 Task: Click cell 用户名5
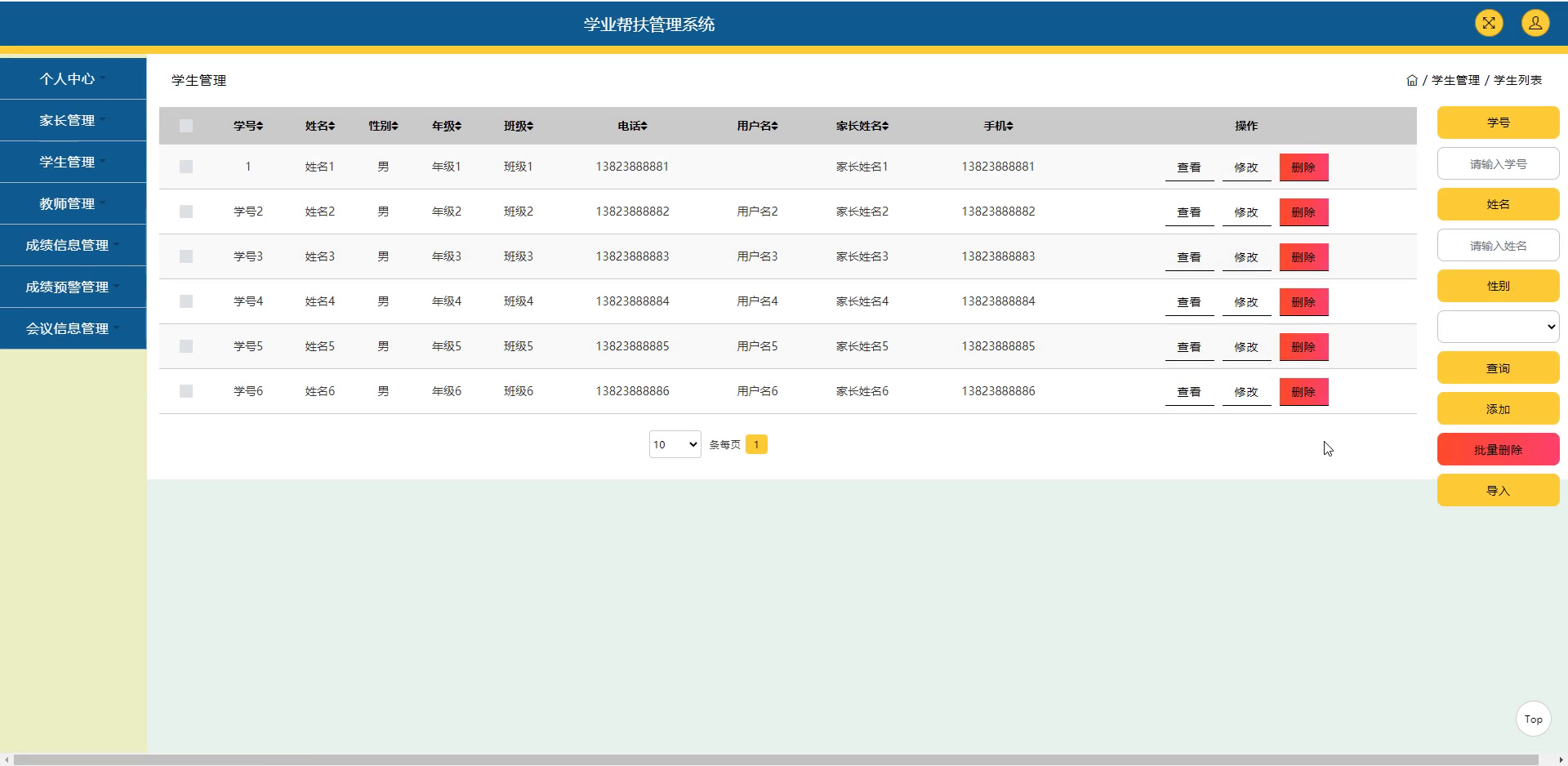(x=757, y=346)
